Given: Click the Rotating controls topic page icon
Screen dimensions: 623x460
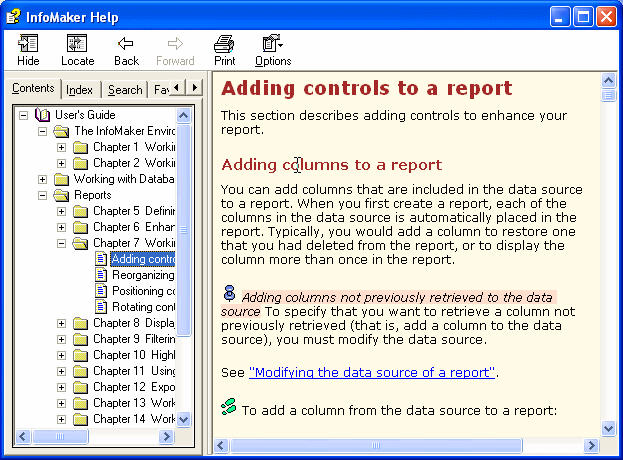Looking at the screenshot, I should pyautogui.click(x=101, y=307).
